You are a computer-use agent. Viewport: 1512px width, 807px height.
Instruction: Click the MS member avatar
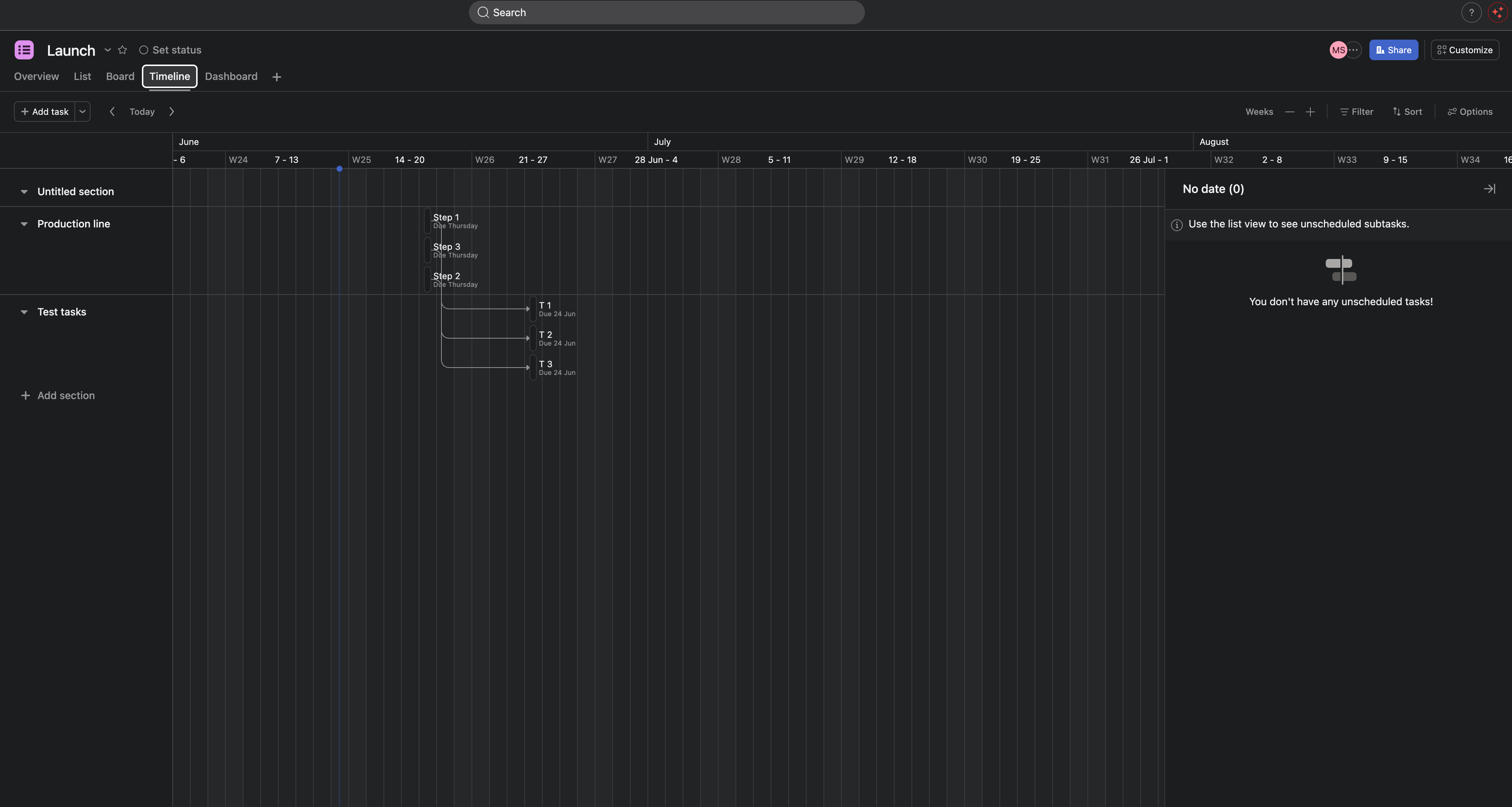point(1338,50)
